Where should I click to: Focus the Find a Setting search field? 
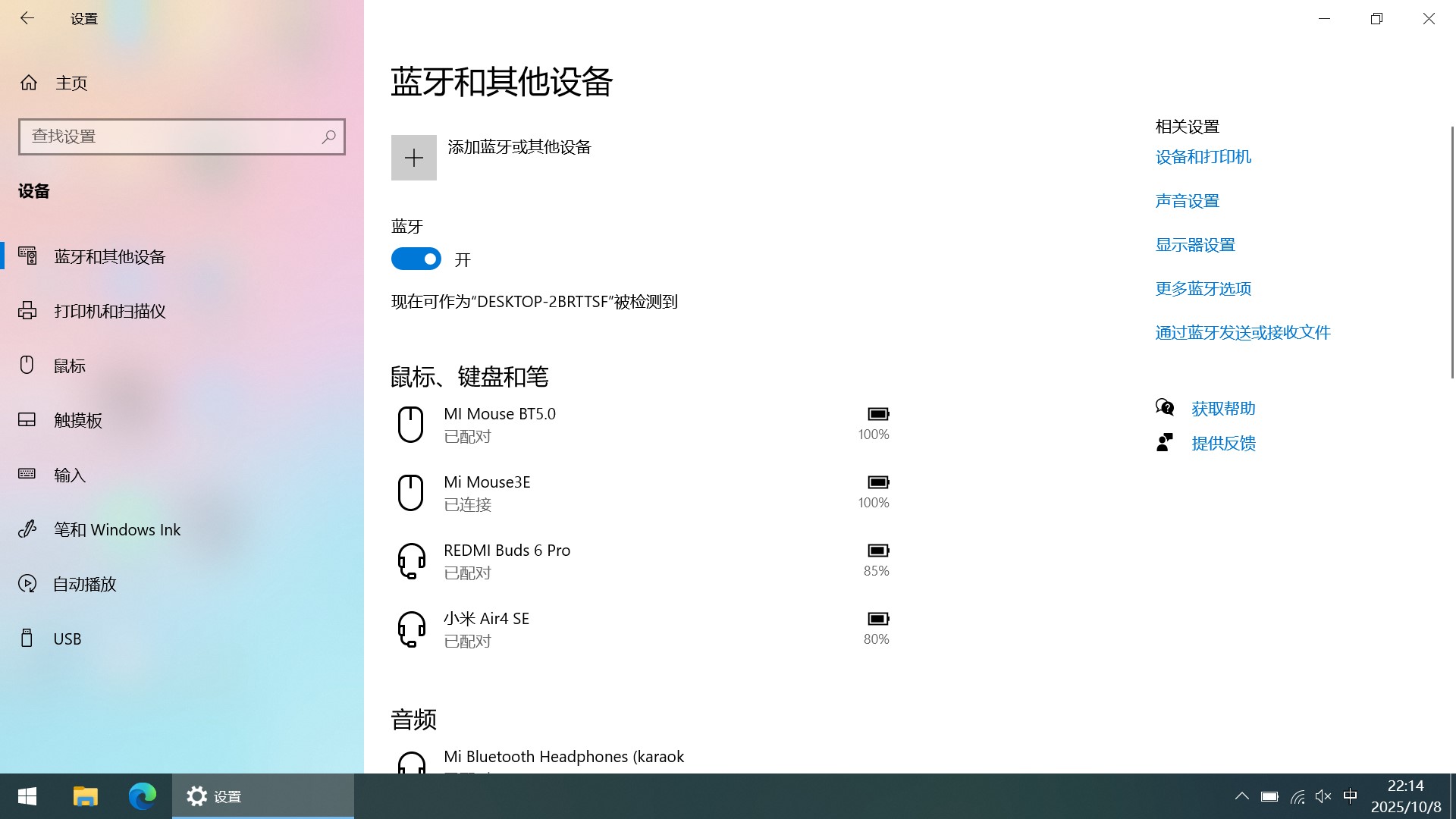click(171, 136)
